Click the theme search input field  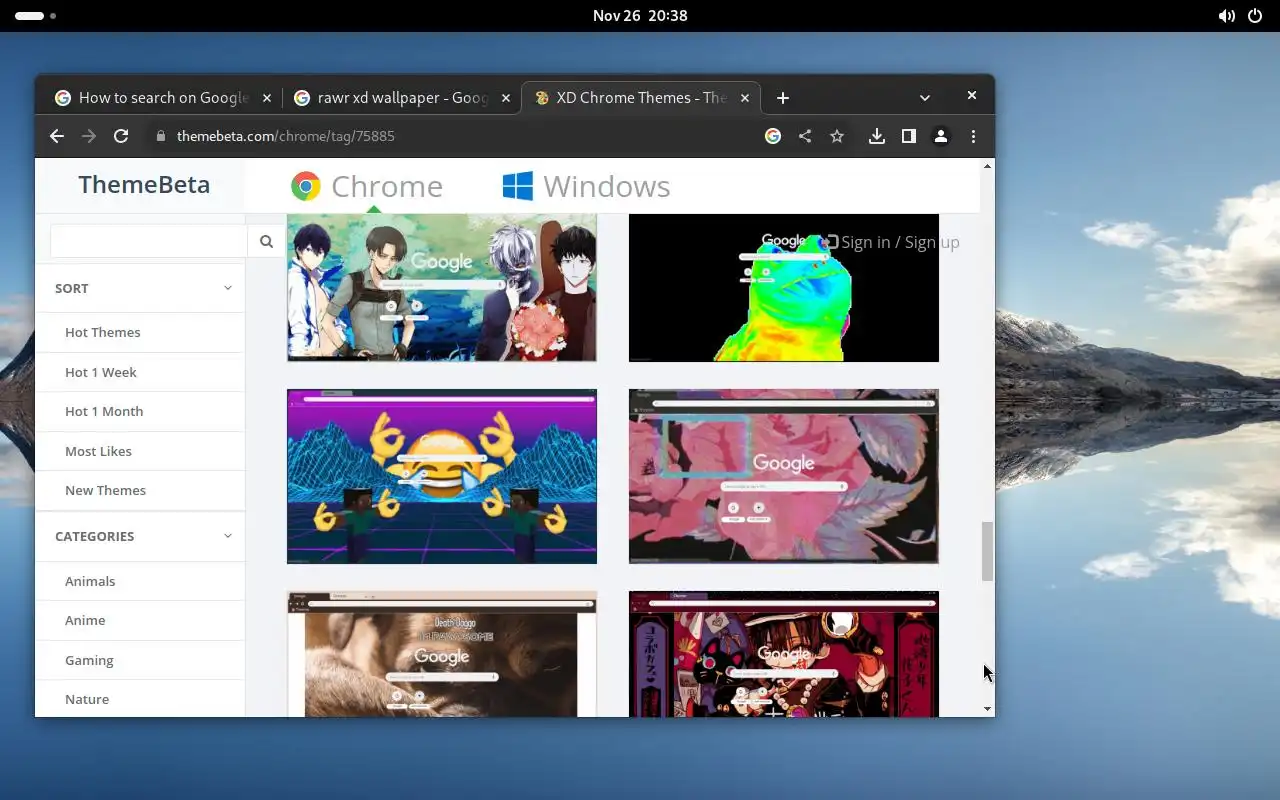tap(149, 241)
